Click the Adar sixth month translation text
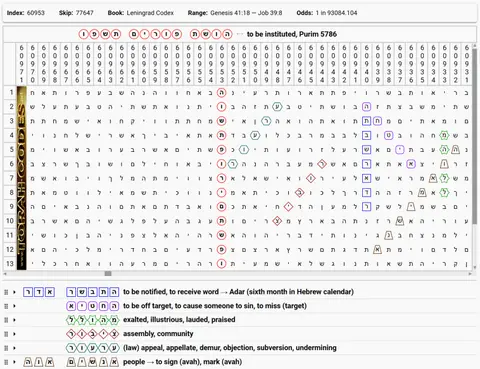The width and height of the screenshot is (480, 369). (292, 292)
